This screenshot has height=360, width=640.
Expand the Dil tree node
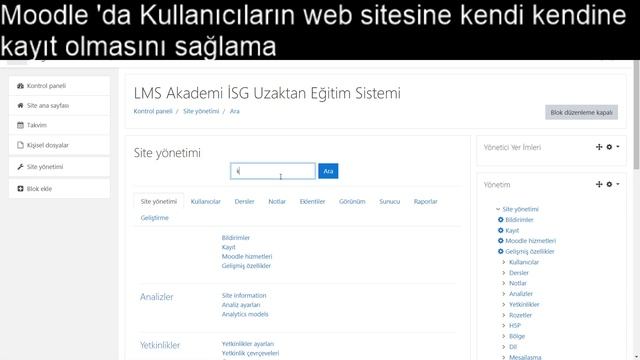(x=504, y=347)
